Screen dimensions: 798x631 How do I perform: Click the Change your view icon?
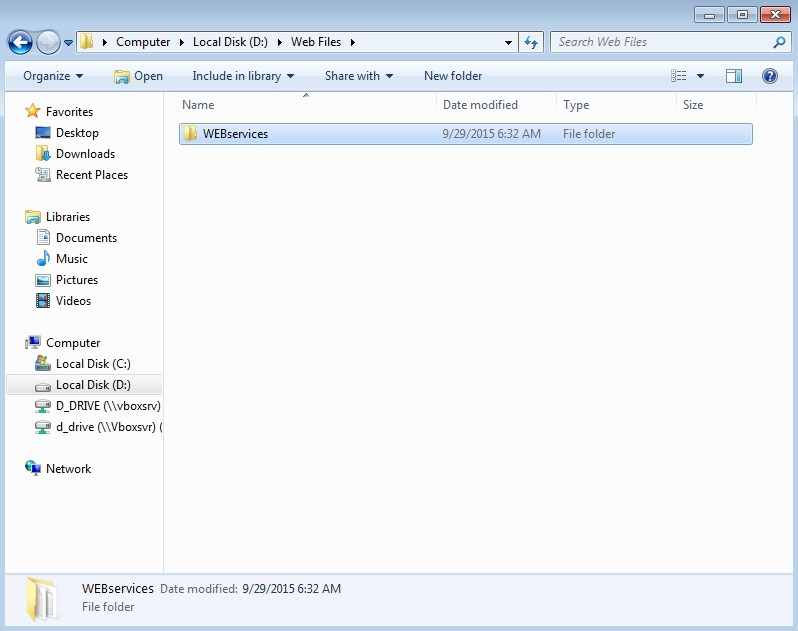[680, 76]
